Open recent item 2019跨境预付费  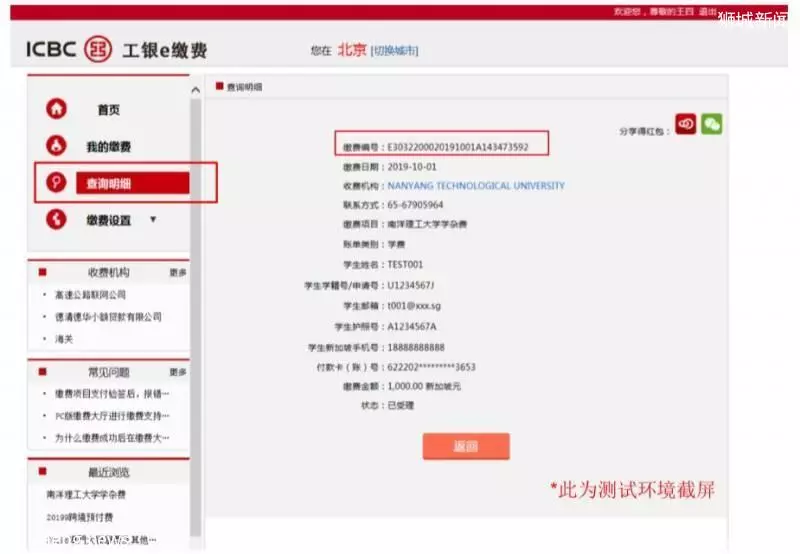pyautogui.click(x=80, y=517)
